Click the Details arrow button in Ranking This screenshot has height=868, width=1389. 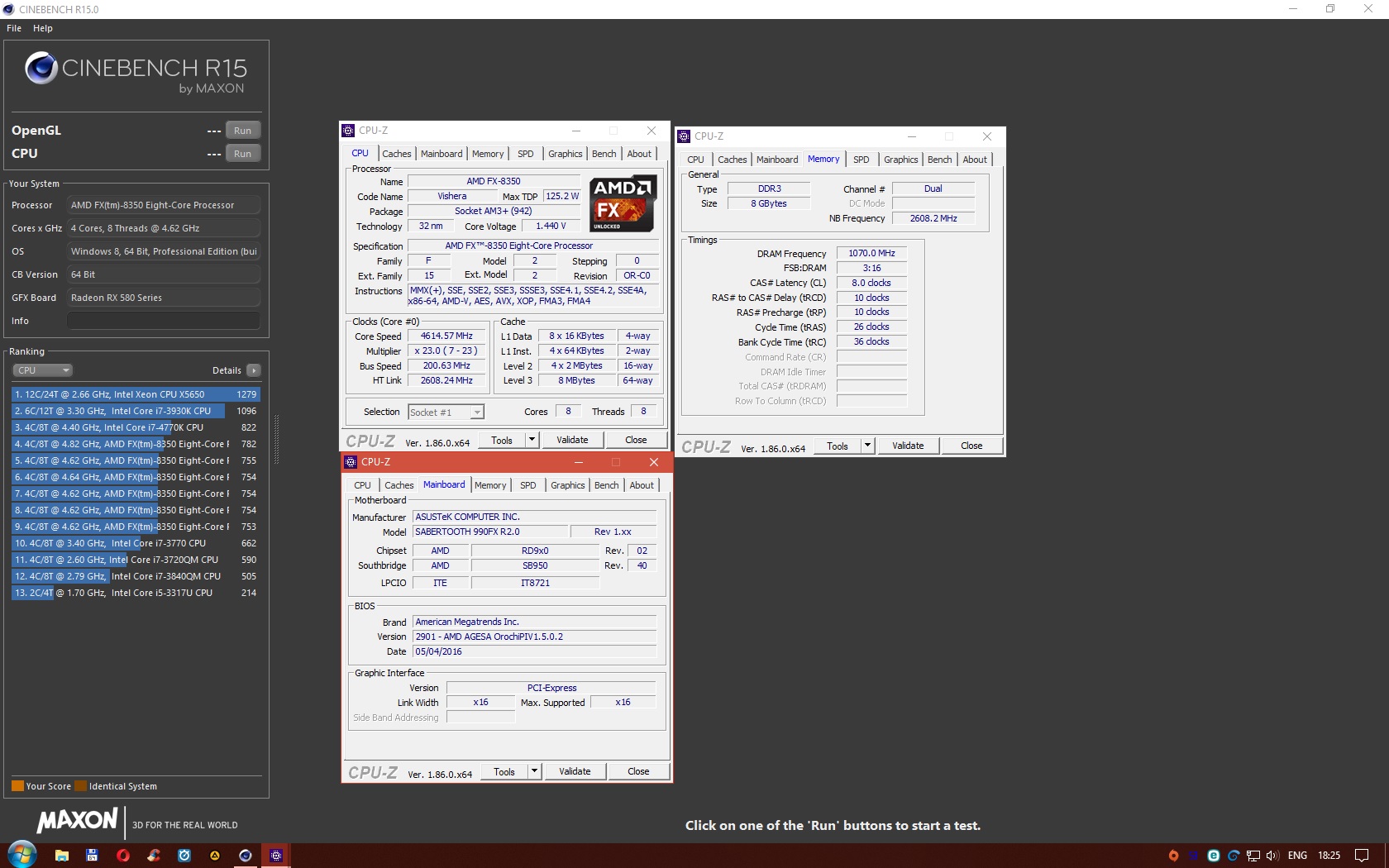coord(254,370)
